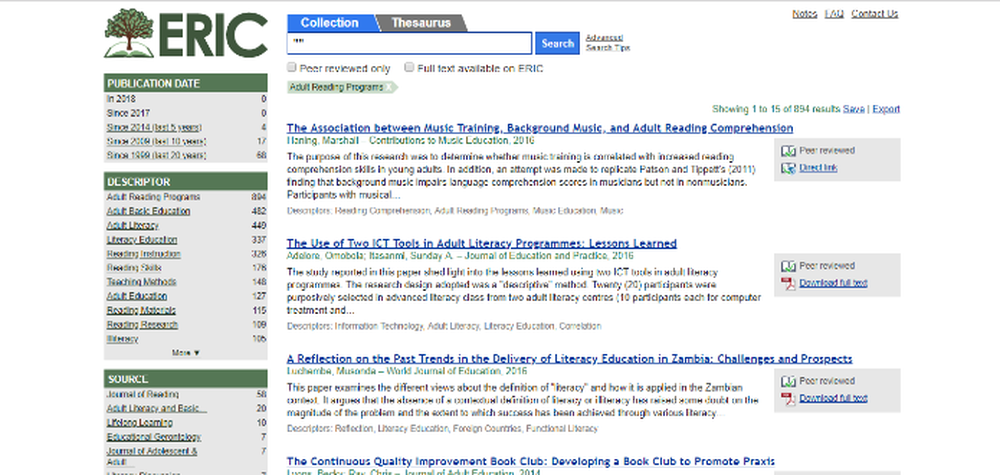The height and width of the screenshot is (475, 1000).
Task: Open the Notes link
Action: [x=805, y=13]
